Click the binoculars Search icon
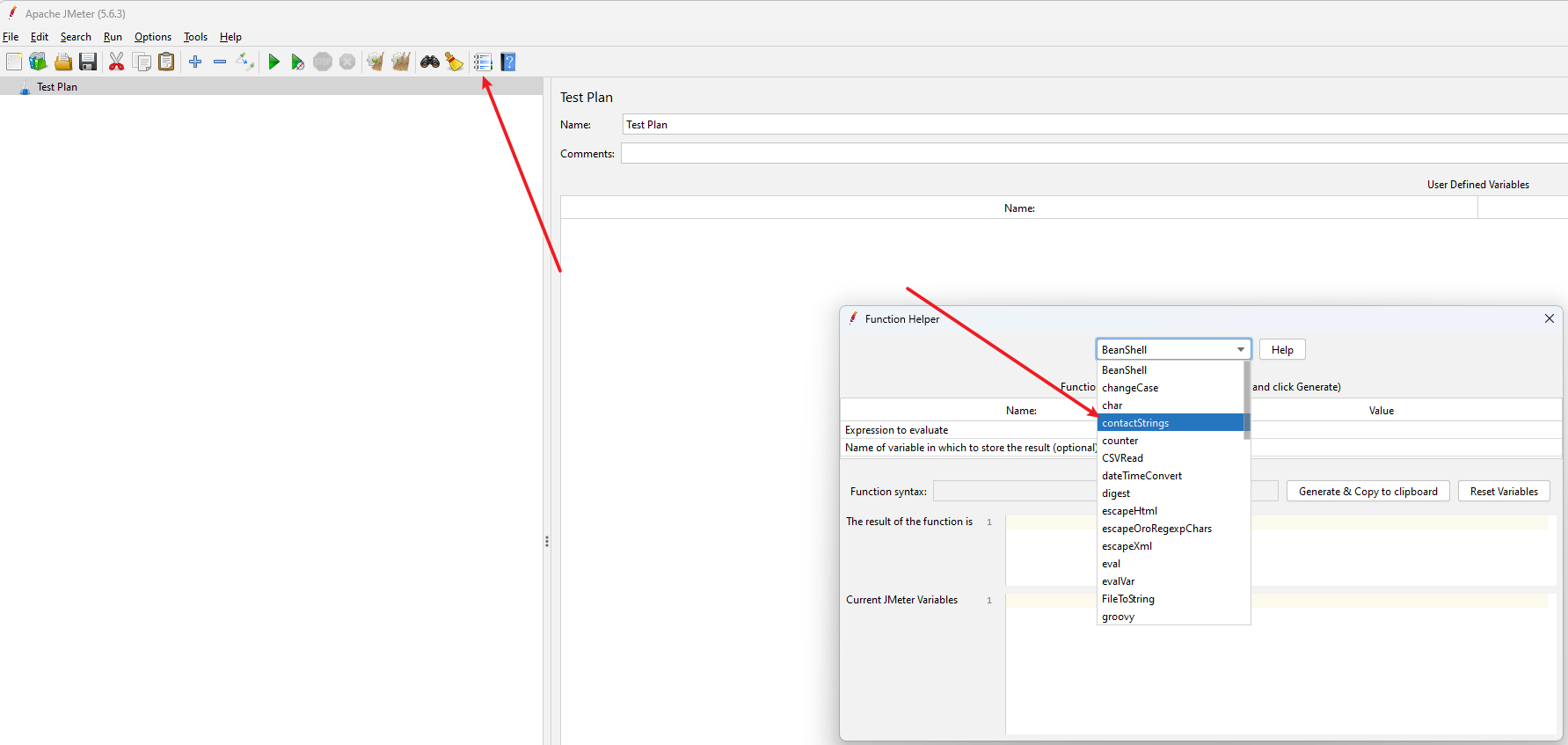This screenshot has width=1568, height=745. [430, 62]
